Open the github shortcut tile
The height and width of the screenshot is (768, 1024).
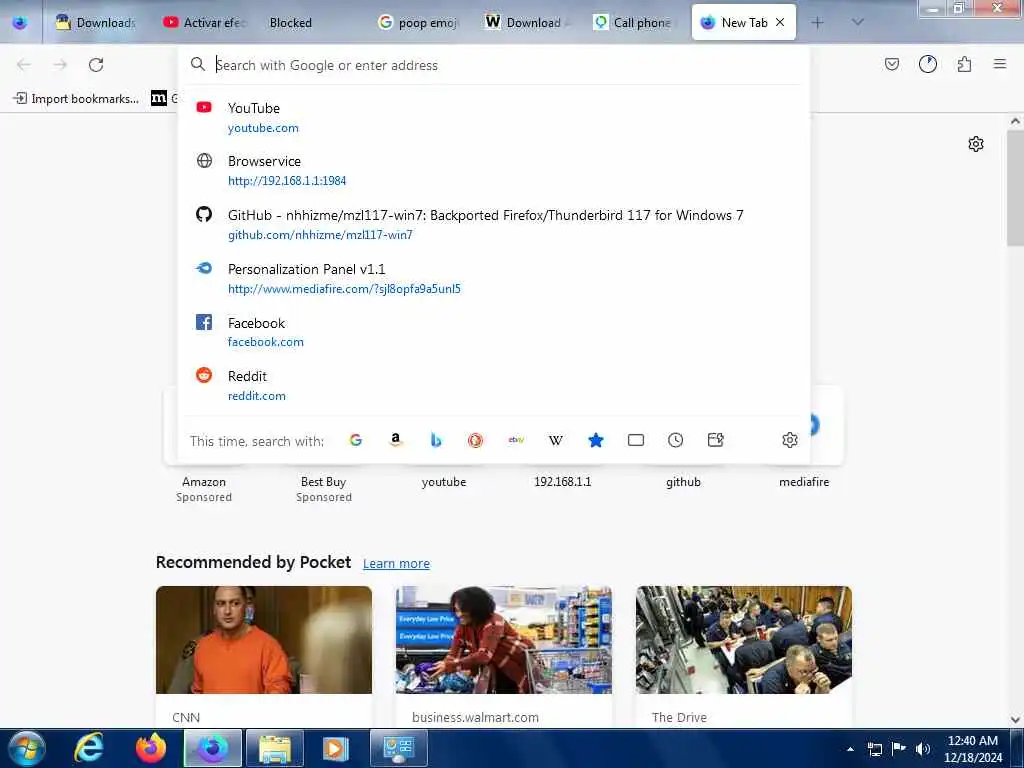683,482
